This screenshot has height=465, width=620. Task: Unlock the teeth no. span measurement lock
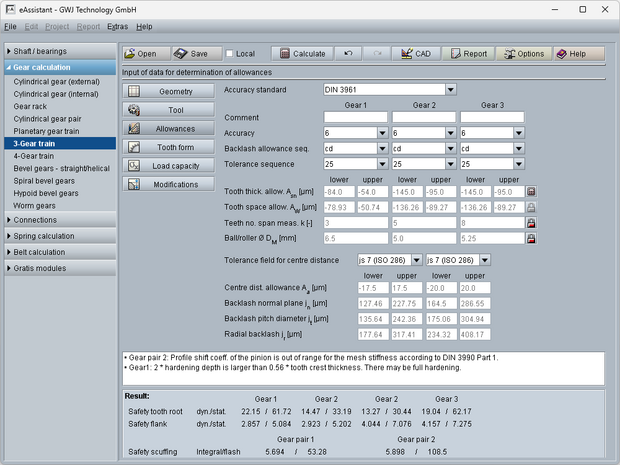coord(531,223)
